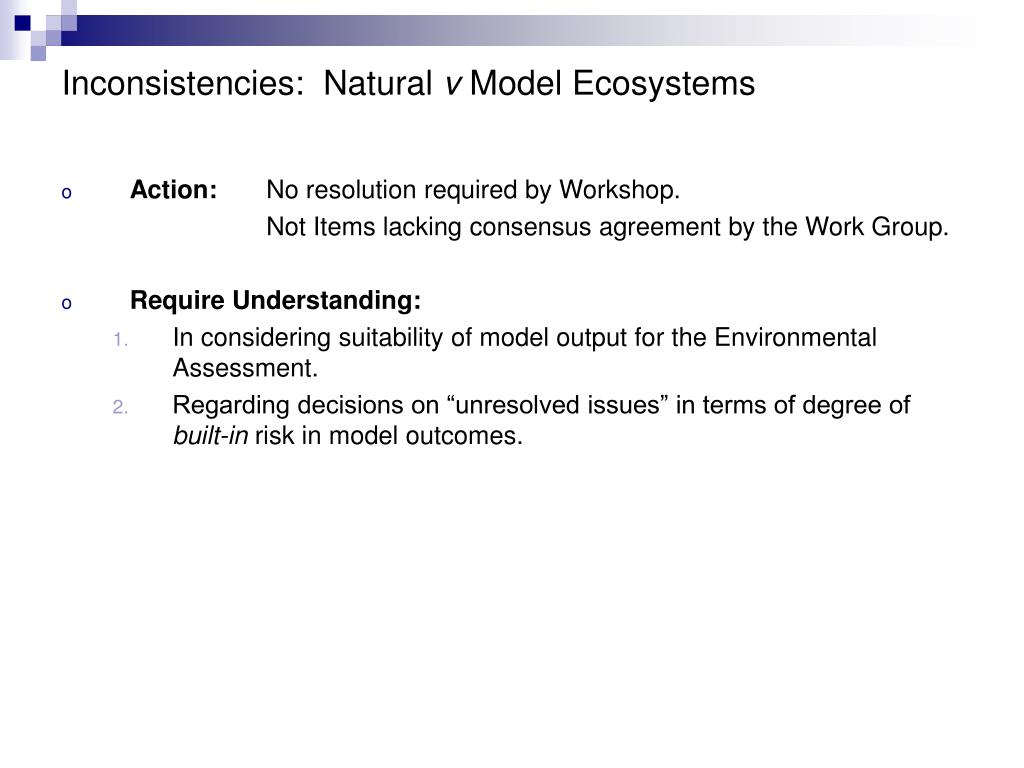Click the word 'Assessment.' on second list line
Image resolution: width=1024 pixels, height=768 pixels.
(246, 368)
